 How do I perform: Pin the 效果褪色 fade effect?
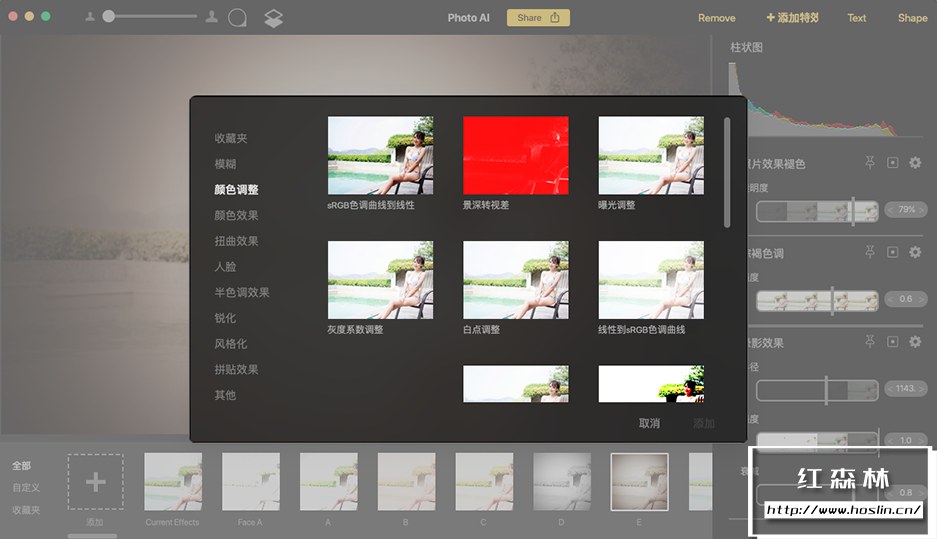870,163
